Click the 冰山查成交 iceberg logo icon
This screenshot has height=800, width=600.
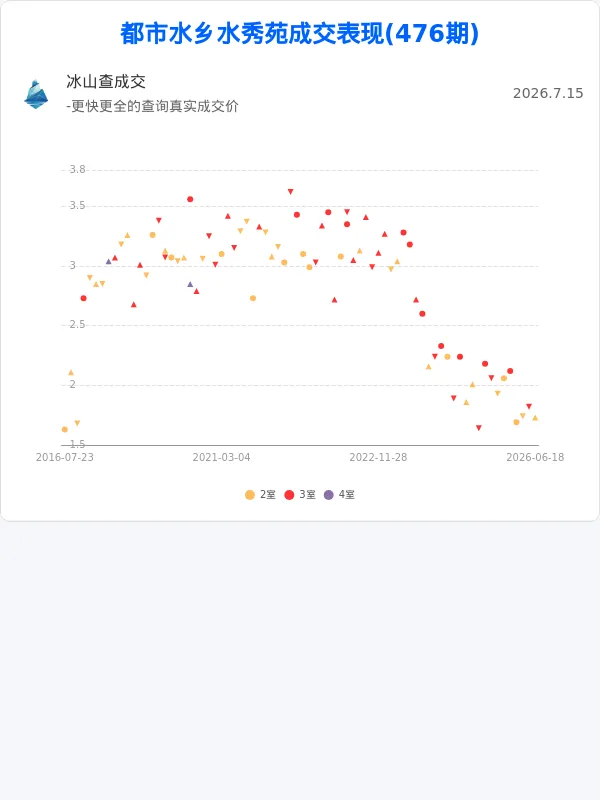click(x=36, y=94)
